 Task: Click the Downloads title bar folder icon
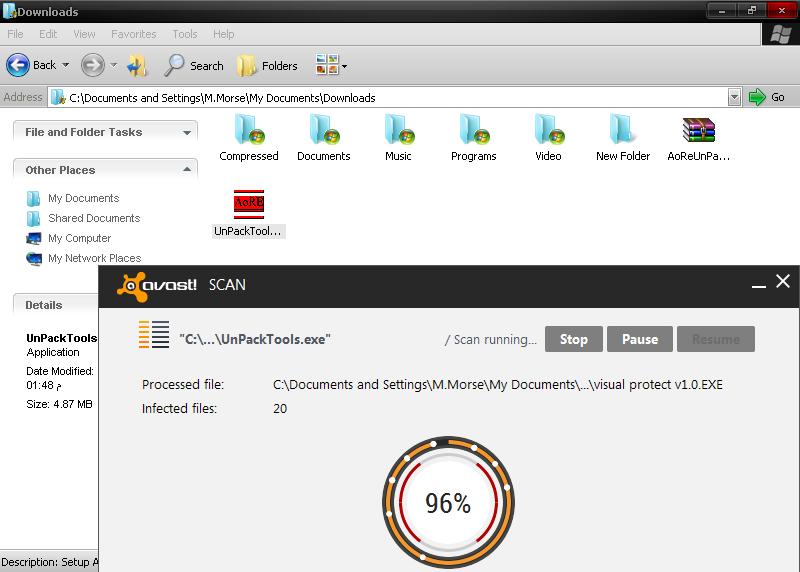click(x=9, y=11)
